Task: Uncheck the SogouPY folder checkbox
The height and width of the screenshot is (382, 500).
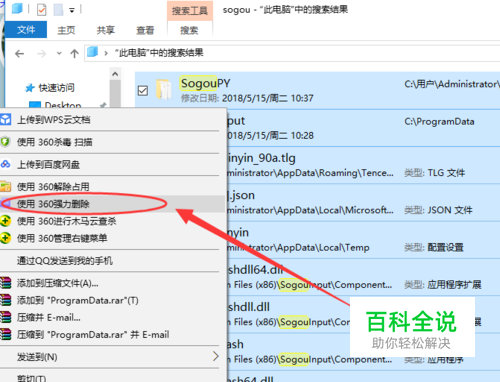Action: (x=143, y=90)
